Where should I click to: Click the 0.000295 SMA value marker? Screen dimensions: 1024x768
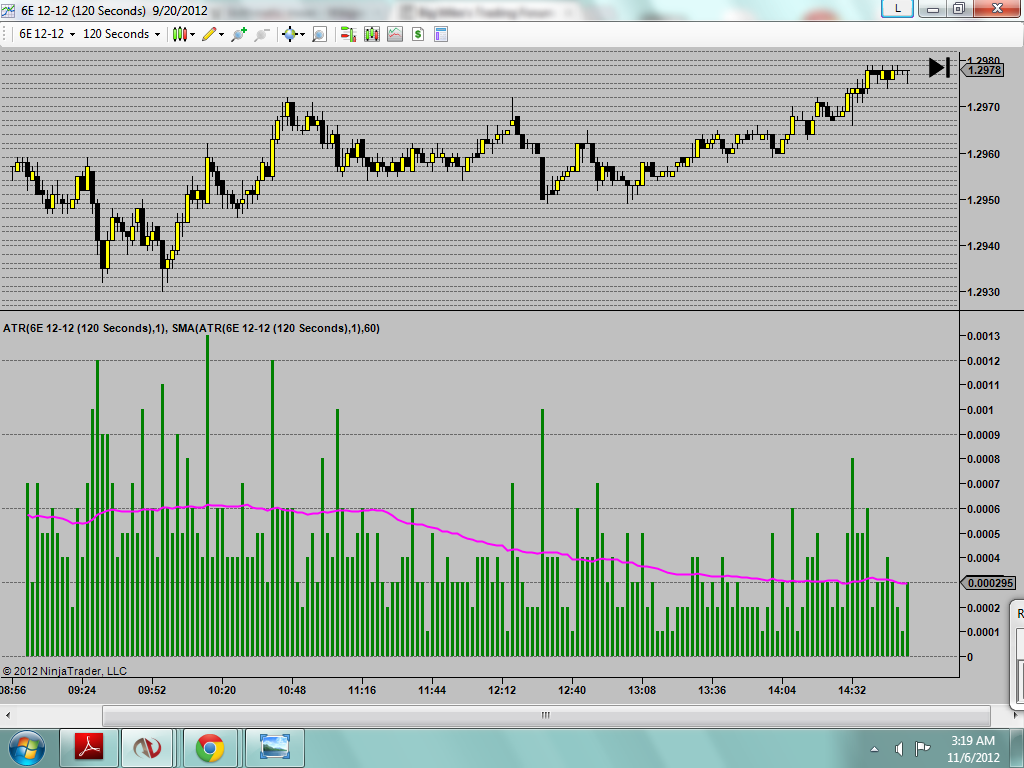pyautogui.click(x=990, y=583)
